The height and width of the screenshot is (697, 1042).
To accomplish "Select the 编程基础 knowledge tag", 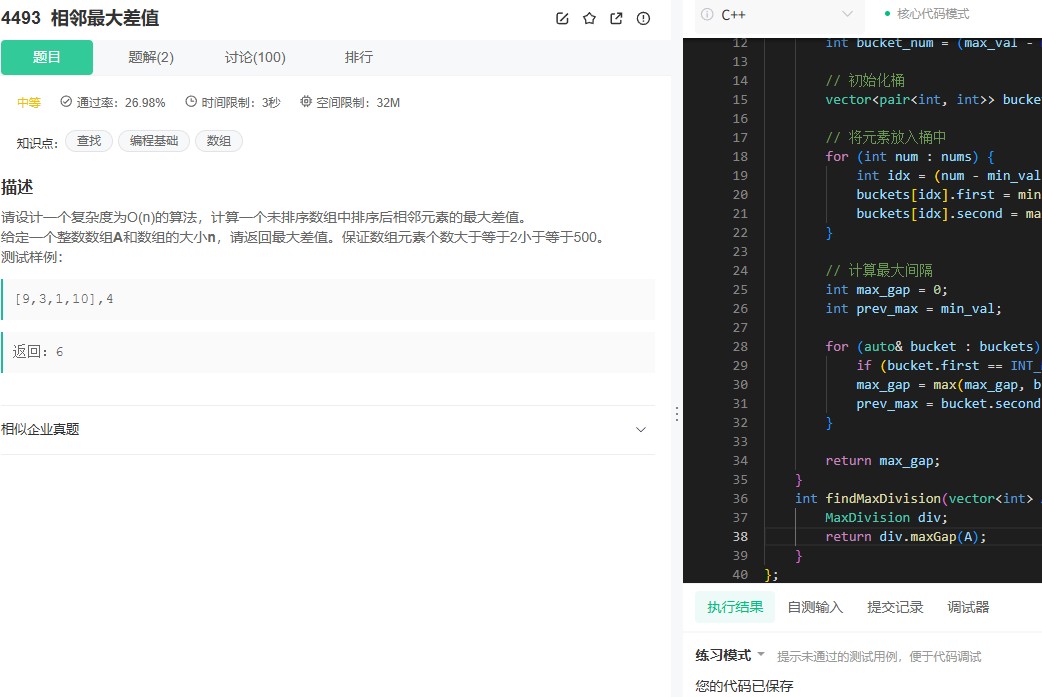I will [154, 141].
